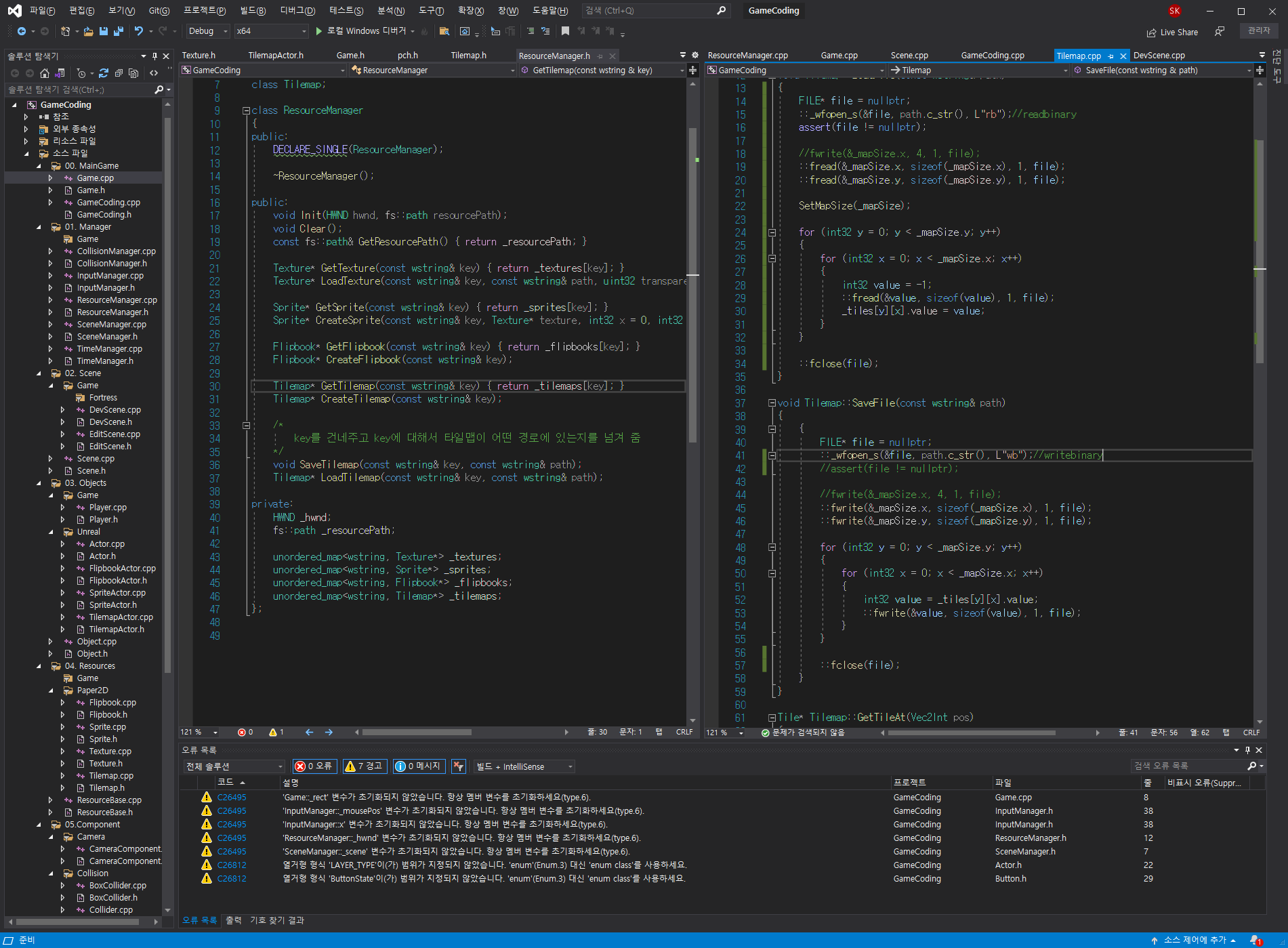Viewport: 1288px width, 948px height.
Task: Click the left editor horizontal scrollbar thumb
Action: click(417, 733)
